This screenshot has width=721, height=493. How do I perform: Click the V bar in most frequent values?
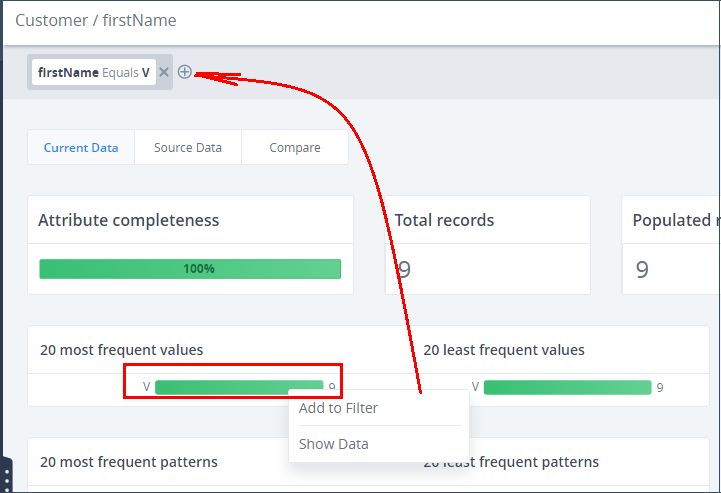pyautogui.click(x=239, y=387)
